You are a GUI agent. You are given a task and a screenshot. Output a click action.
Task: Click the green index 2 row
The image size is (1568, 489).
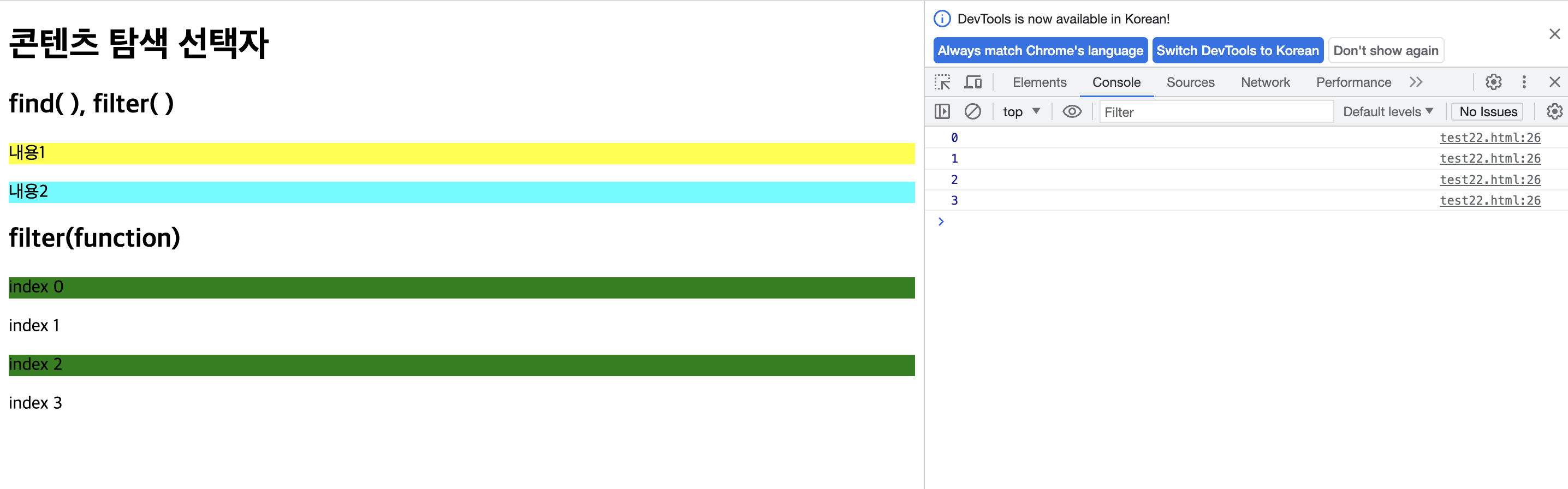click(461, 365)
